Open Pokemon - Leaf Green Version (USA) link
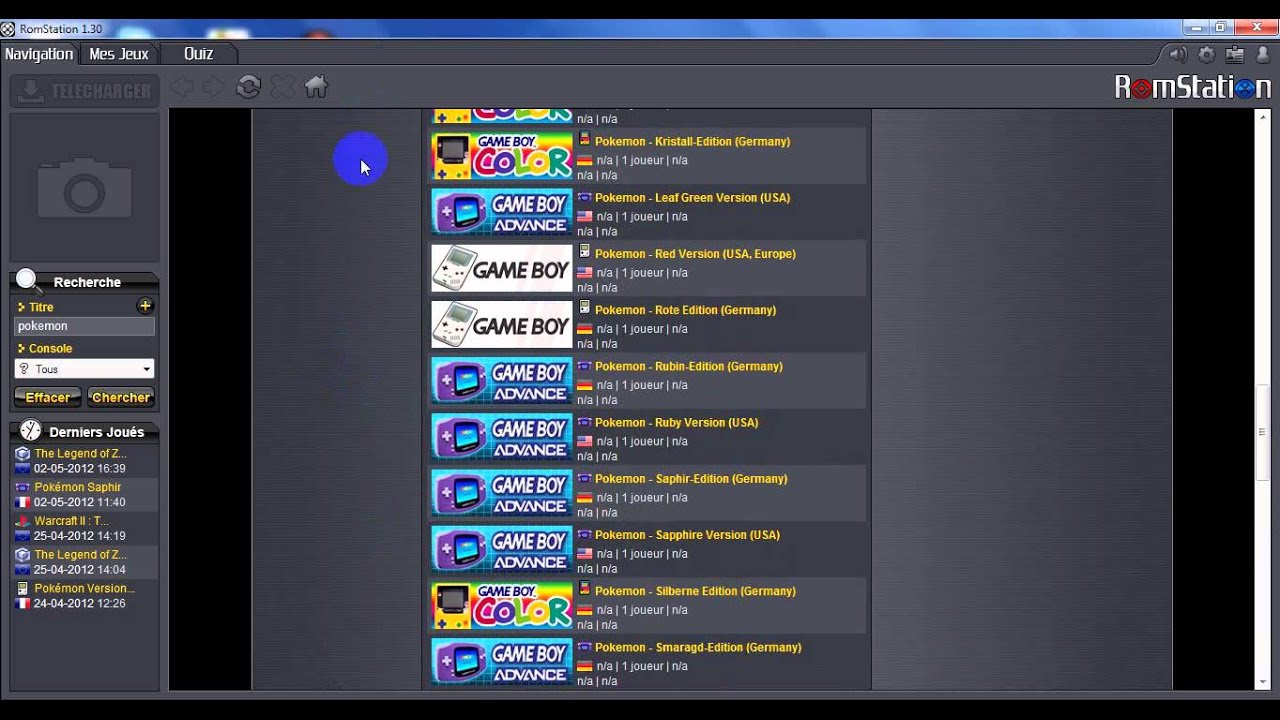The height and width of the screenshot is (720, 1280). click(x=692, y=198)
